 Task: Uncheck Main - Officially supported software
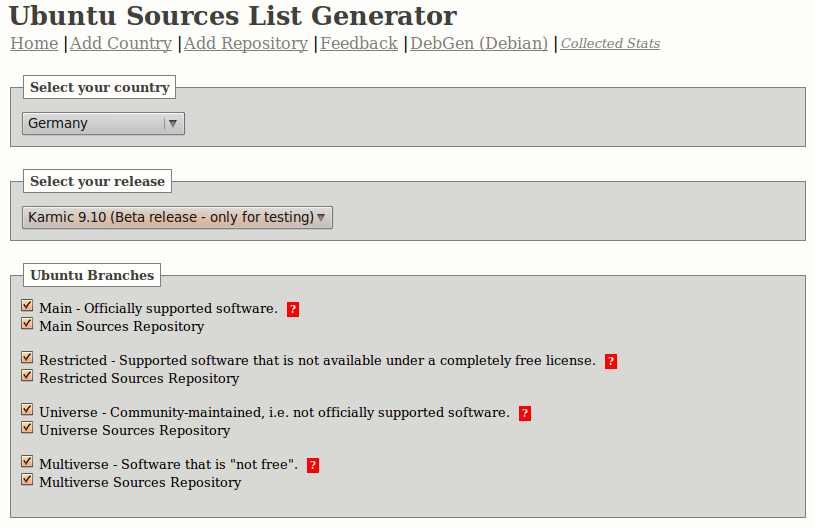27,307
